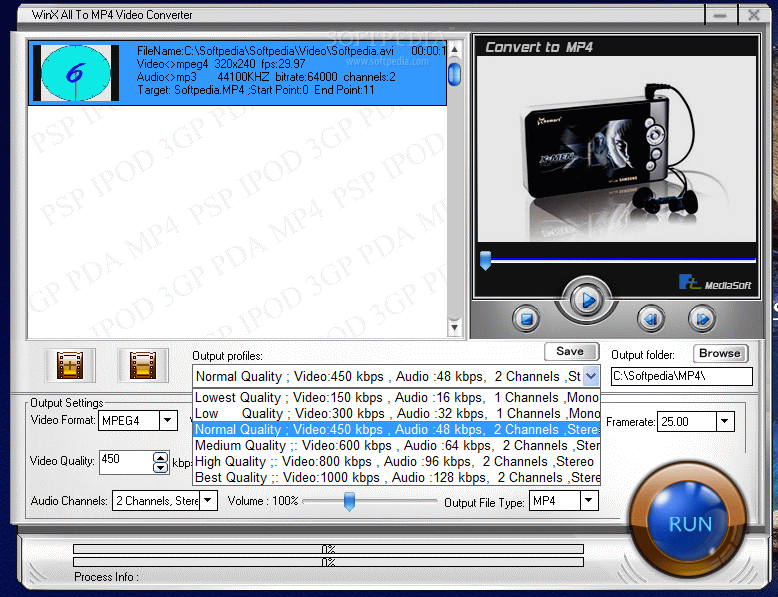Stop the preview playback
This screenshot has width=778, height=597.
click(525, 319)
